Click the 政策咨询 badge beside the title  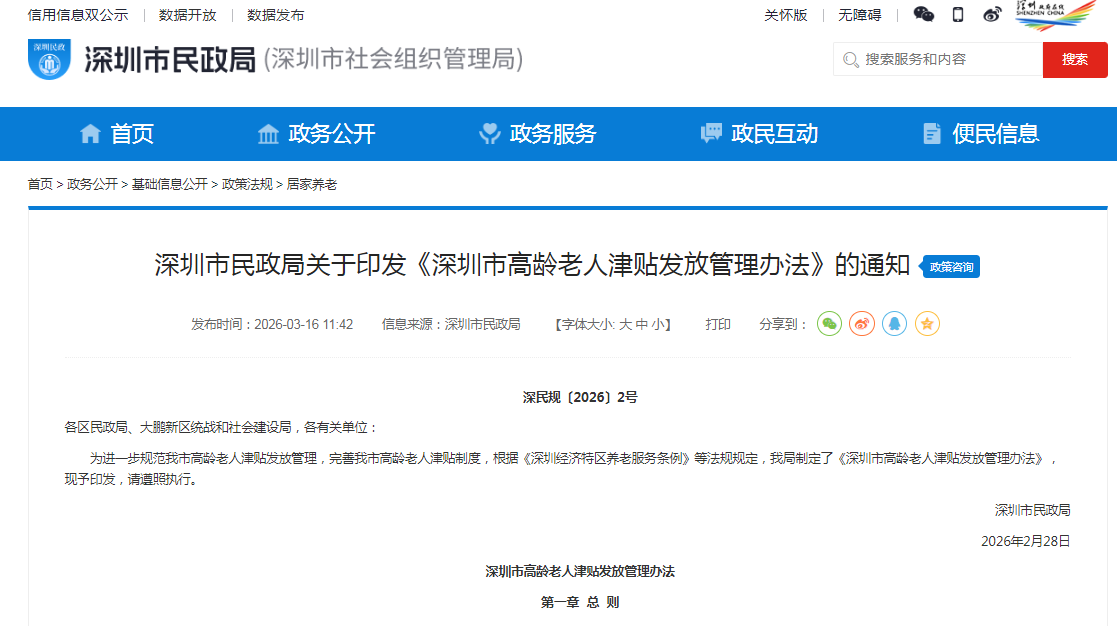tap(950, 267)
